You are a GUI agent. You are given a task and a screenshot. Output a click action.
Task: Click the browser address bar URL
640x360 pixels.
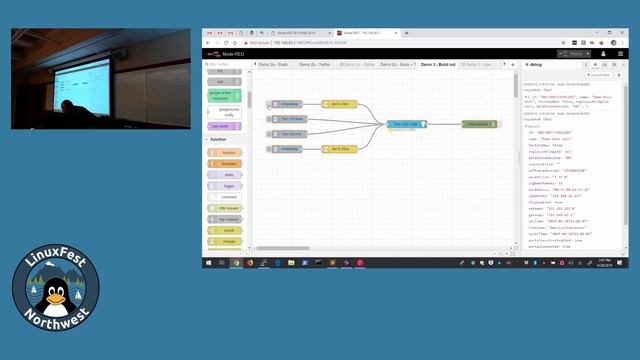(310, 43)
